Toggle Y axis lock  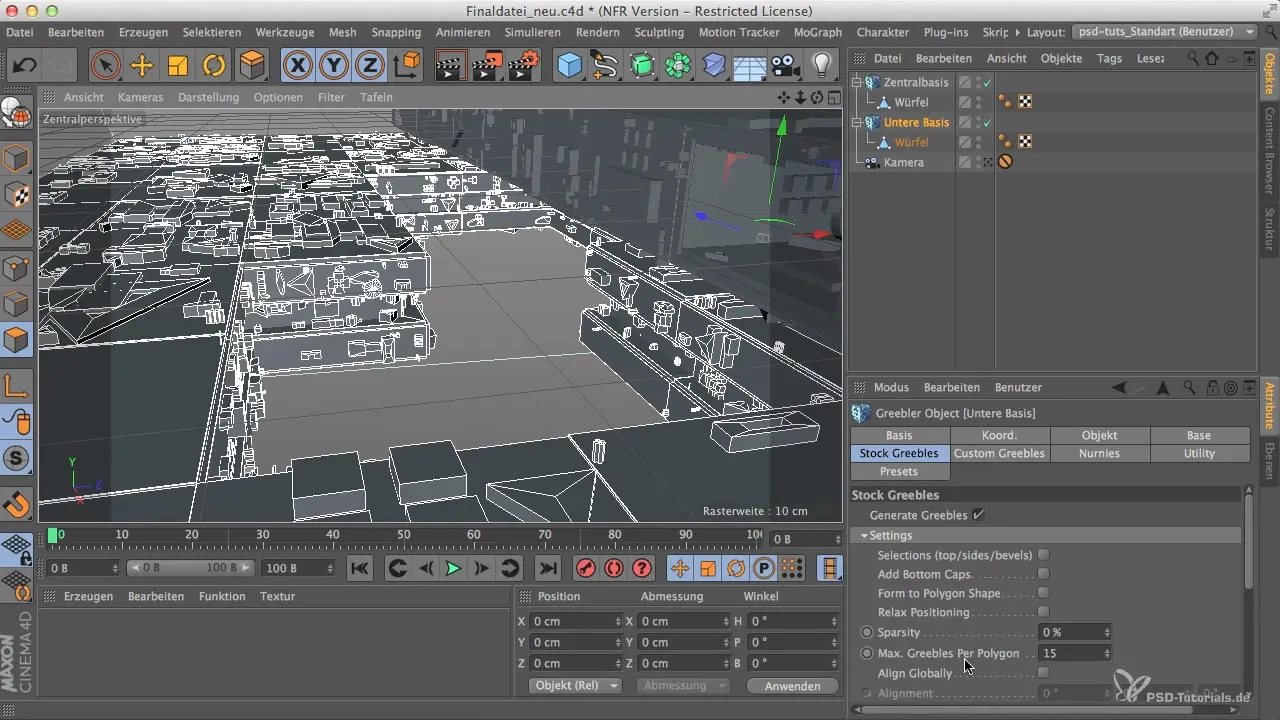click(334, 66)
